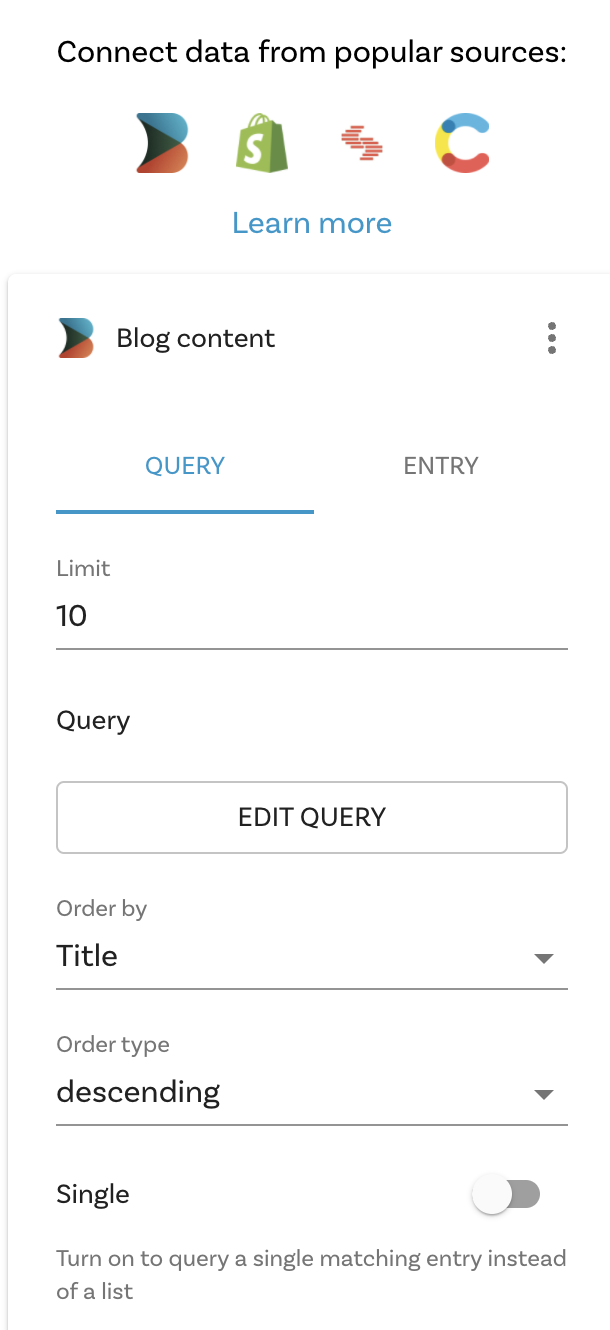
Task: Click the arrow on the Order type field
Action: 544,1094
